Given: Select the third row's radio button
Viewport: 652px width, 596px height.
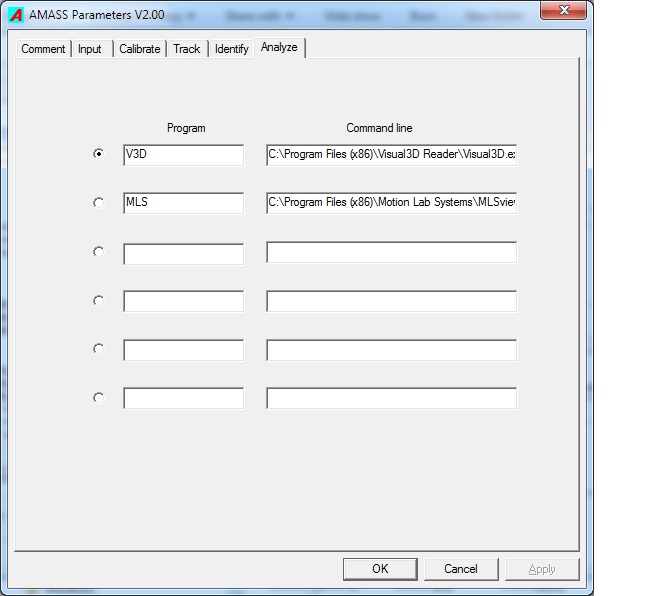Looking at the screenshot, I should pos(98,252).
